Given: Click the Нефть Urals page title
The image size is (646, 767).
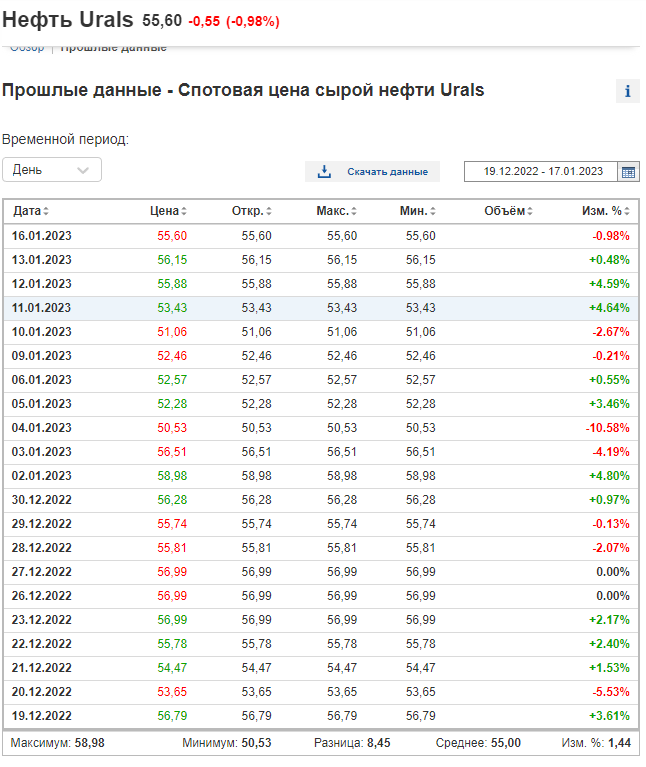Looking at the screenshot, I should tap(67, 20).
